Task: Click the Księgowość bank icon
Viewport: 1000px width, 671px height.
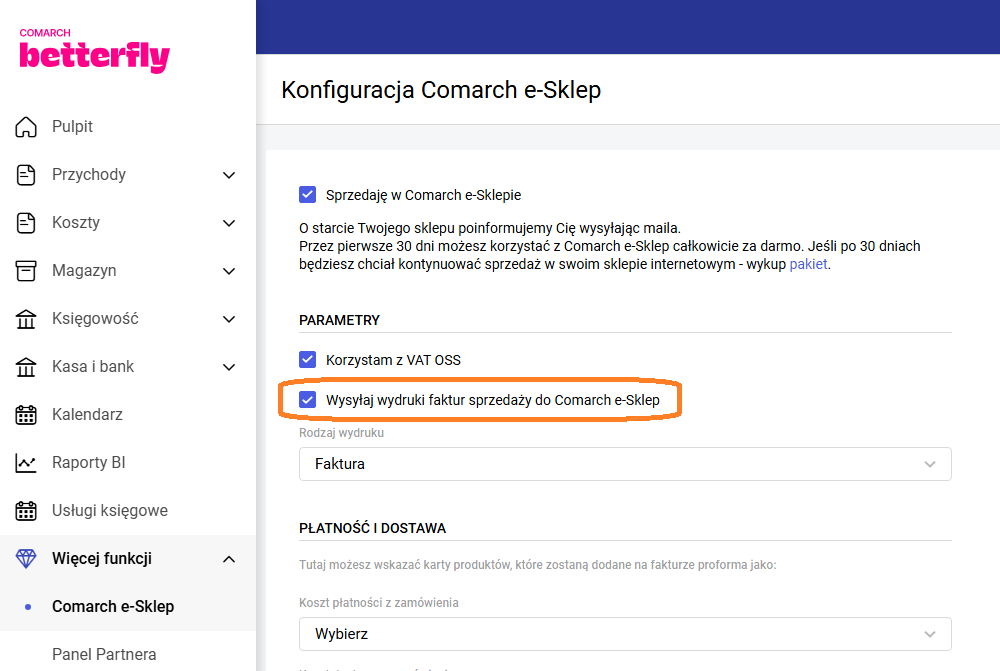Action: [27, 319]
